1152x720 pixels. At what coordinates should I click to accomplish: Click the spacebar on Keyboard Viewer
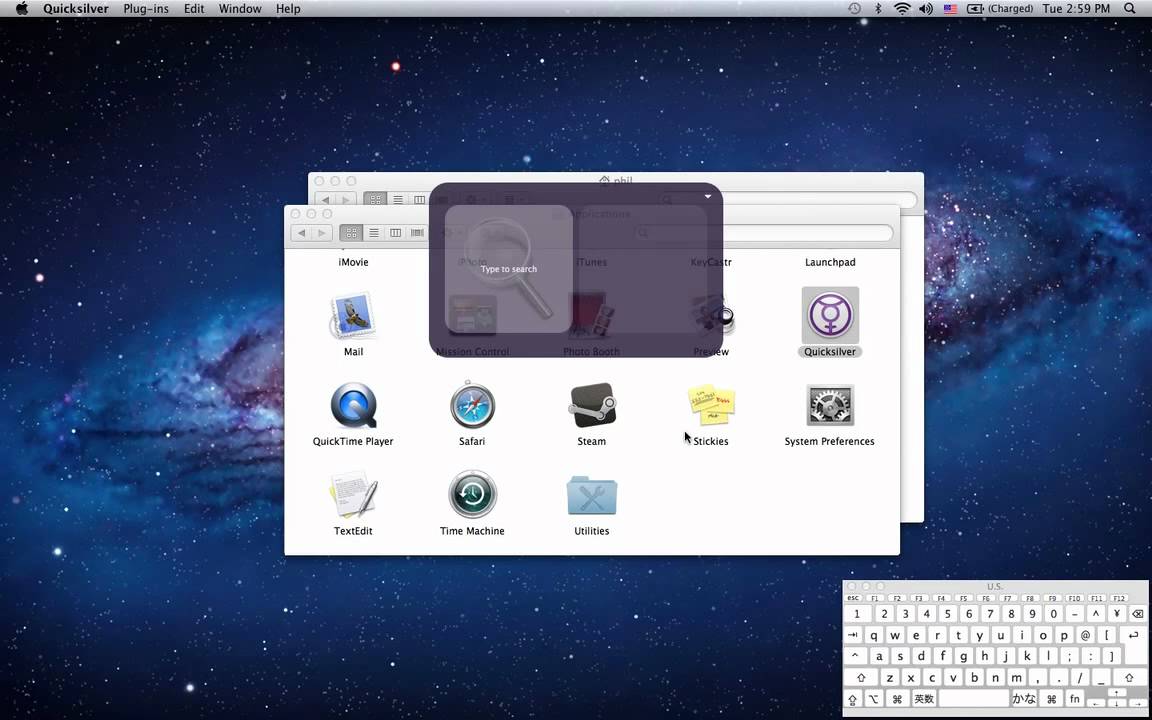click(x=974, y=699)
